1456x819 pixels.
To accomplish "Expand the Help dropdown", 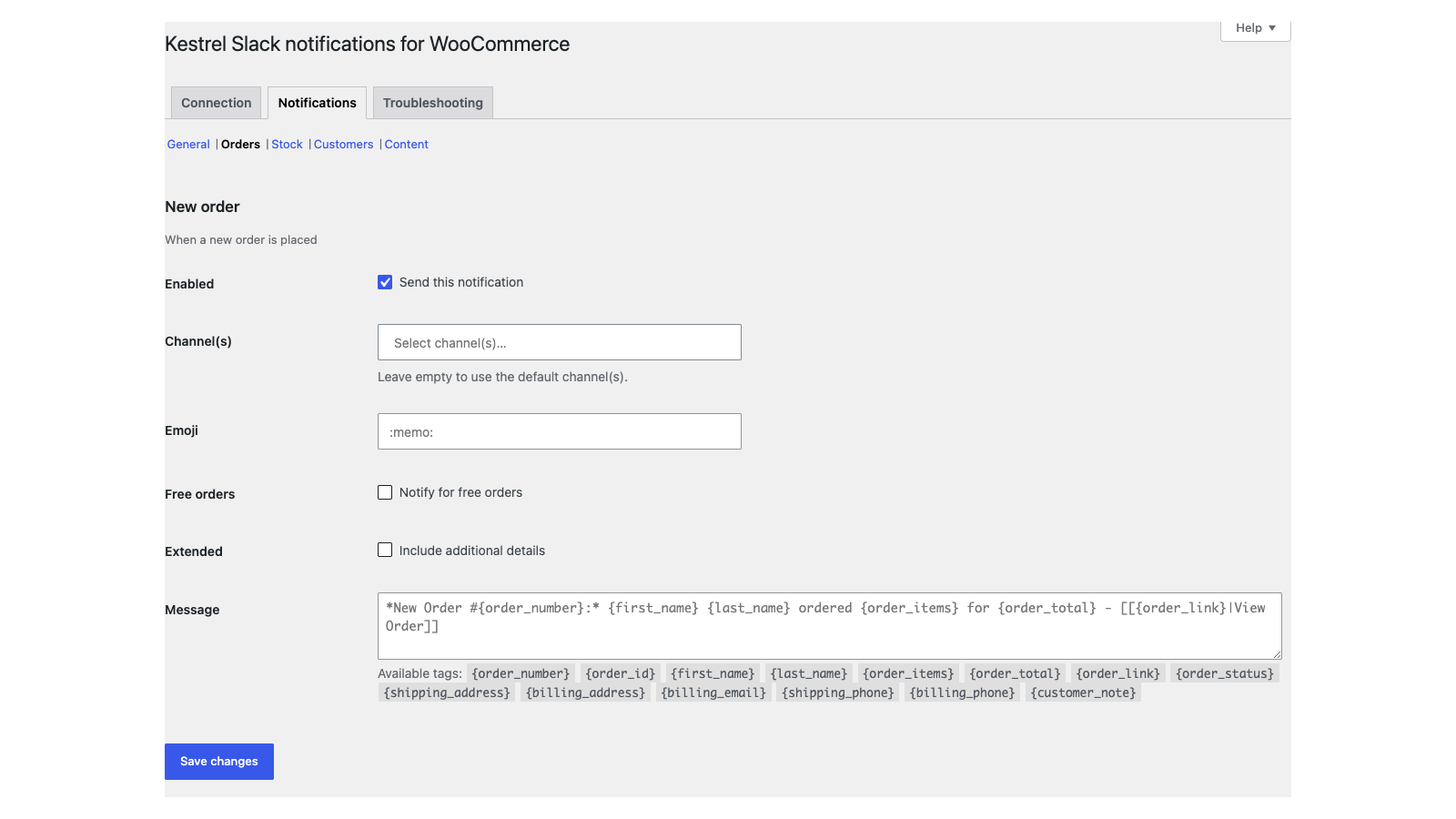I will tap(1256, 29).
